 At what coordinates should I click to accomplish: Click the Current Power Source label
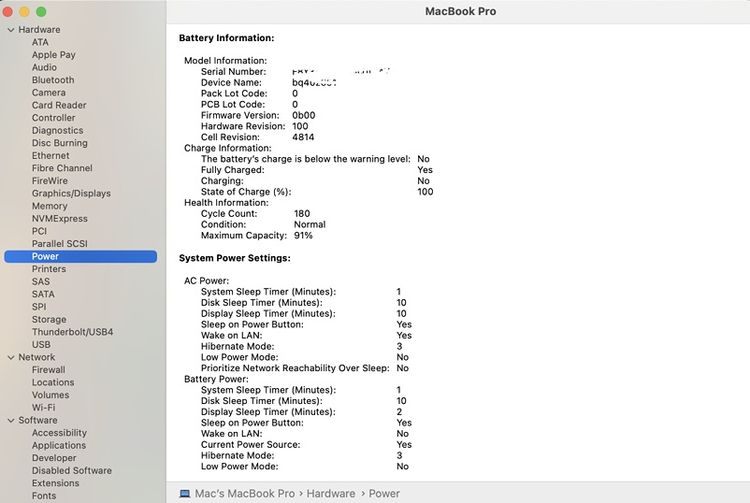(x=251, y=445)
